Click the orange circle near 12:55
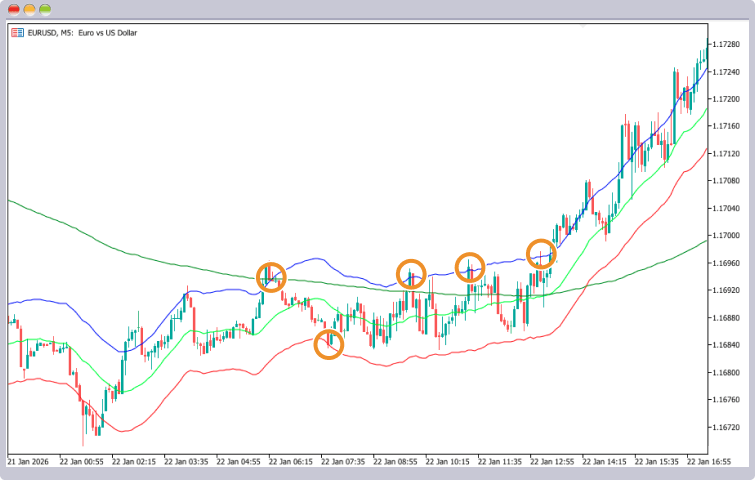Screen dimensions: 755x480 point(541,254)
